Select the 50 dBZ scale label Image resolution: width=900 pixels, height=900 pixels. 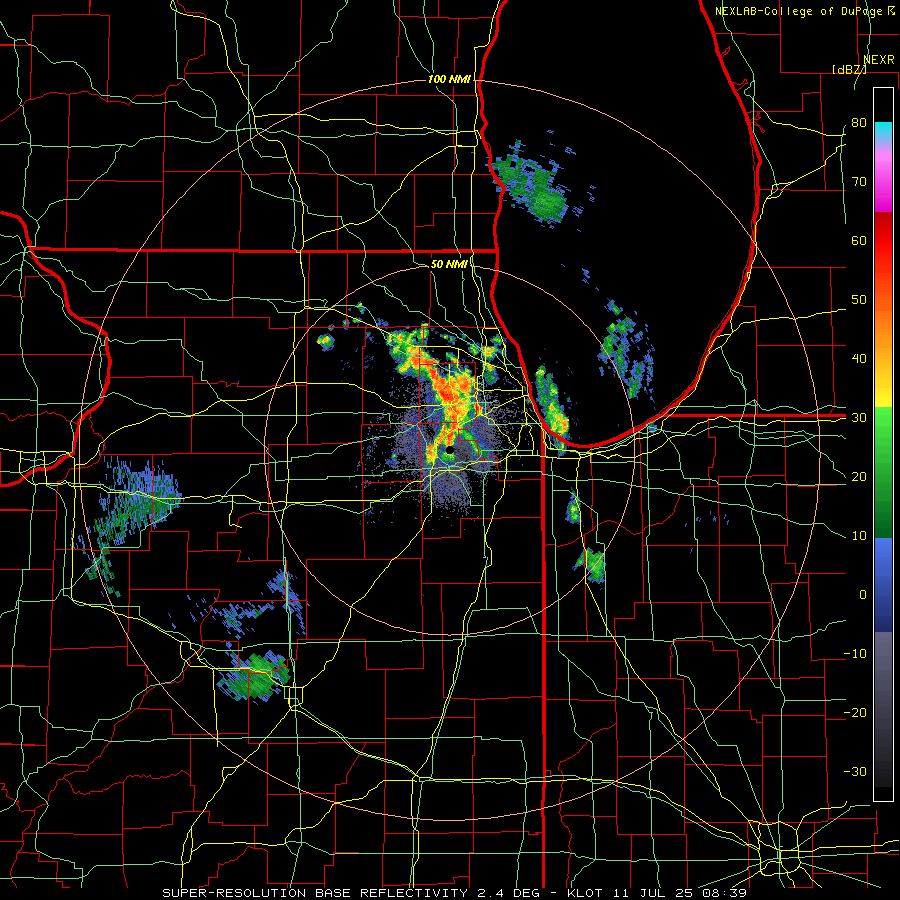(x=859, y=300)
